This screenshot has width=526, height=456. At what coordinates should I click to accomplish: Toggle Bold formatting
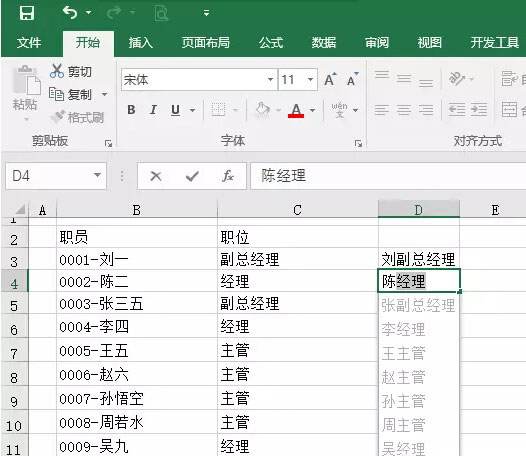point(131,110)
